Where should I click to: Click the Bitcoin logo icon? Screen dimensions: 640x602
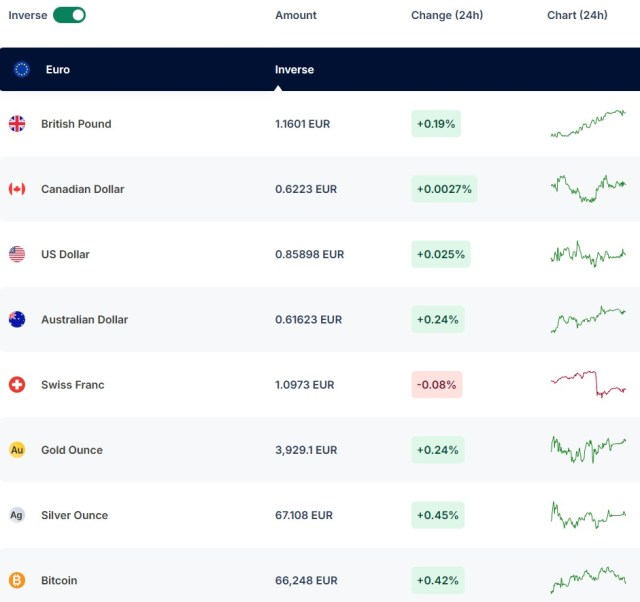click(x=17, y=580)
